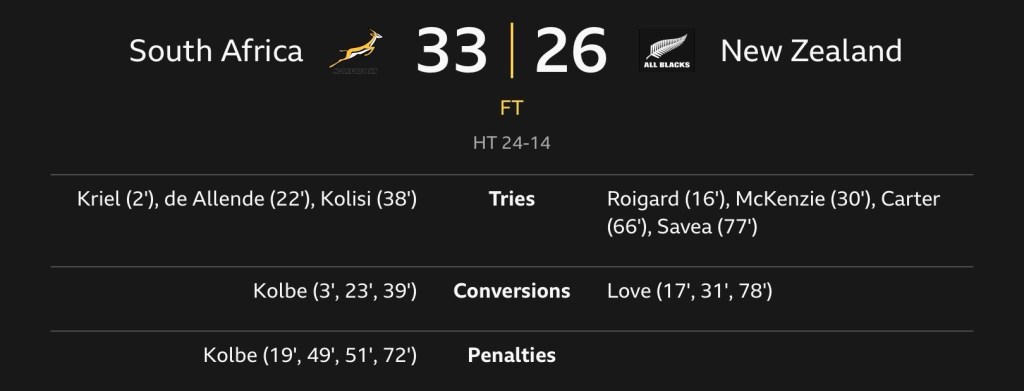This screenshot has width=1024, height=391.
Task: Click the New Zealand score 26
Action: (x=571, y=51)
